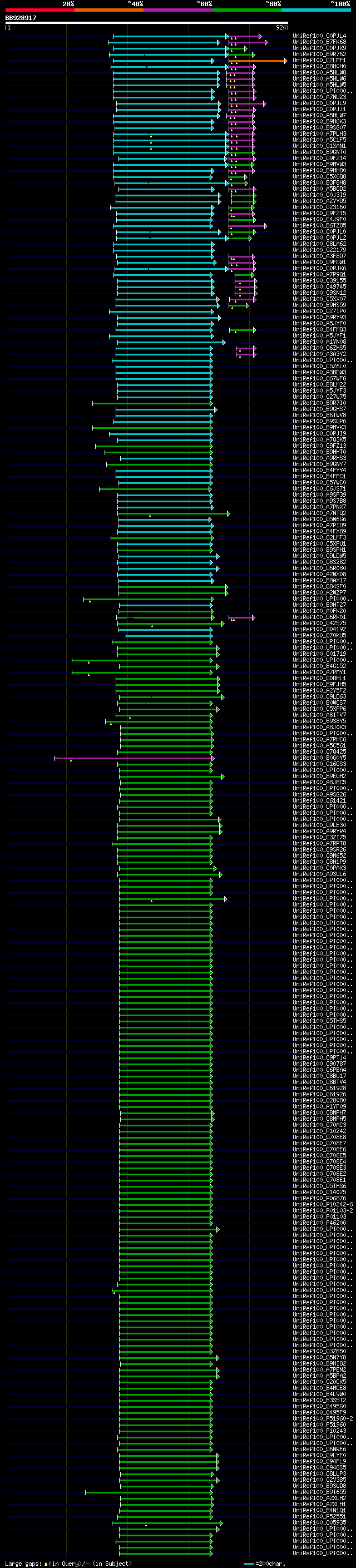Click the purple ~60% identity legend segment
The image size is (356, 1568).
coord(177,10)
